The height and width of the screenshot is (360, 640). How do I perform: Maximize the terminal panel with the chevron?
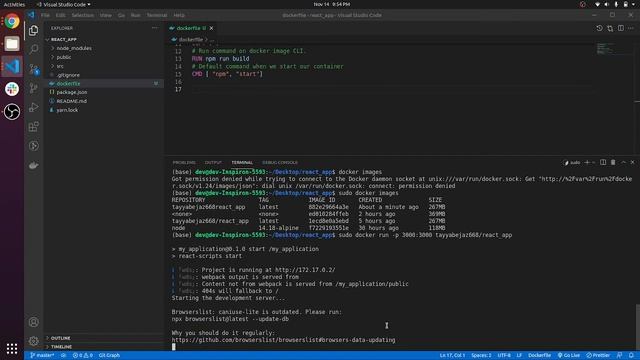623,162
